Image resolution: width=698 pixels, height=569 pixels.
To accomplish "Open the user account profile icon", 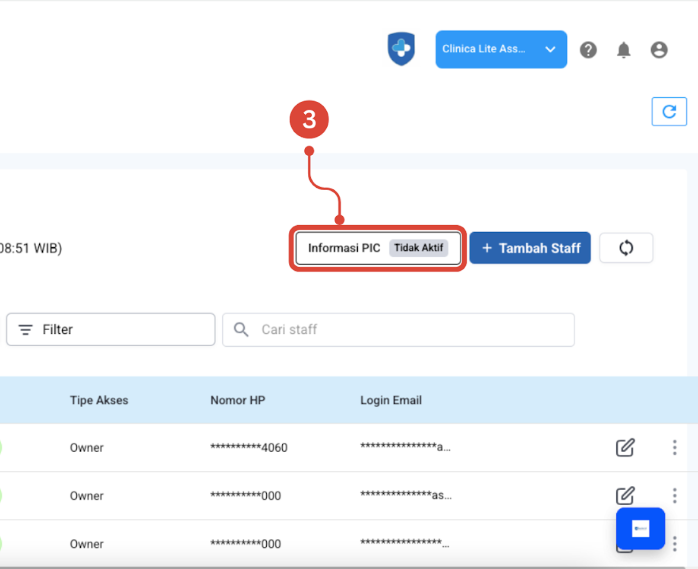I will point(658,50).
